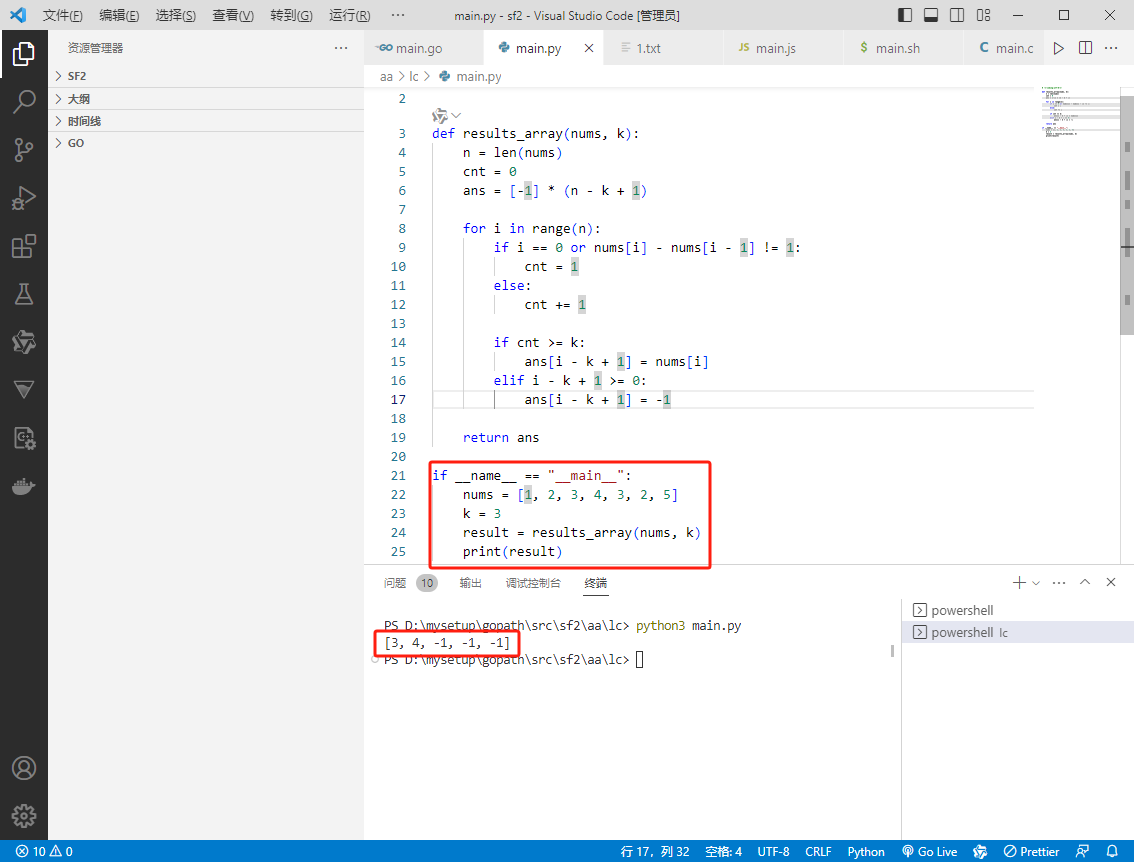The image size is (1134, 862).
Task: Change end of line CRLF
Action: (x=818, y=851)
